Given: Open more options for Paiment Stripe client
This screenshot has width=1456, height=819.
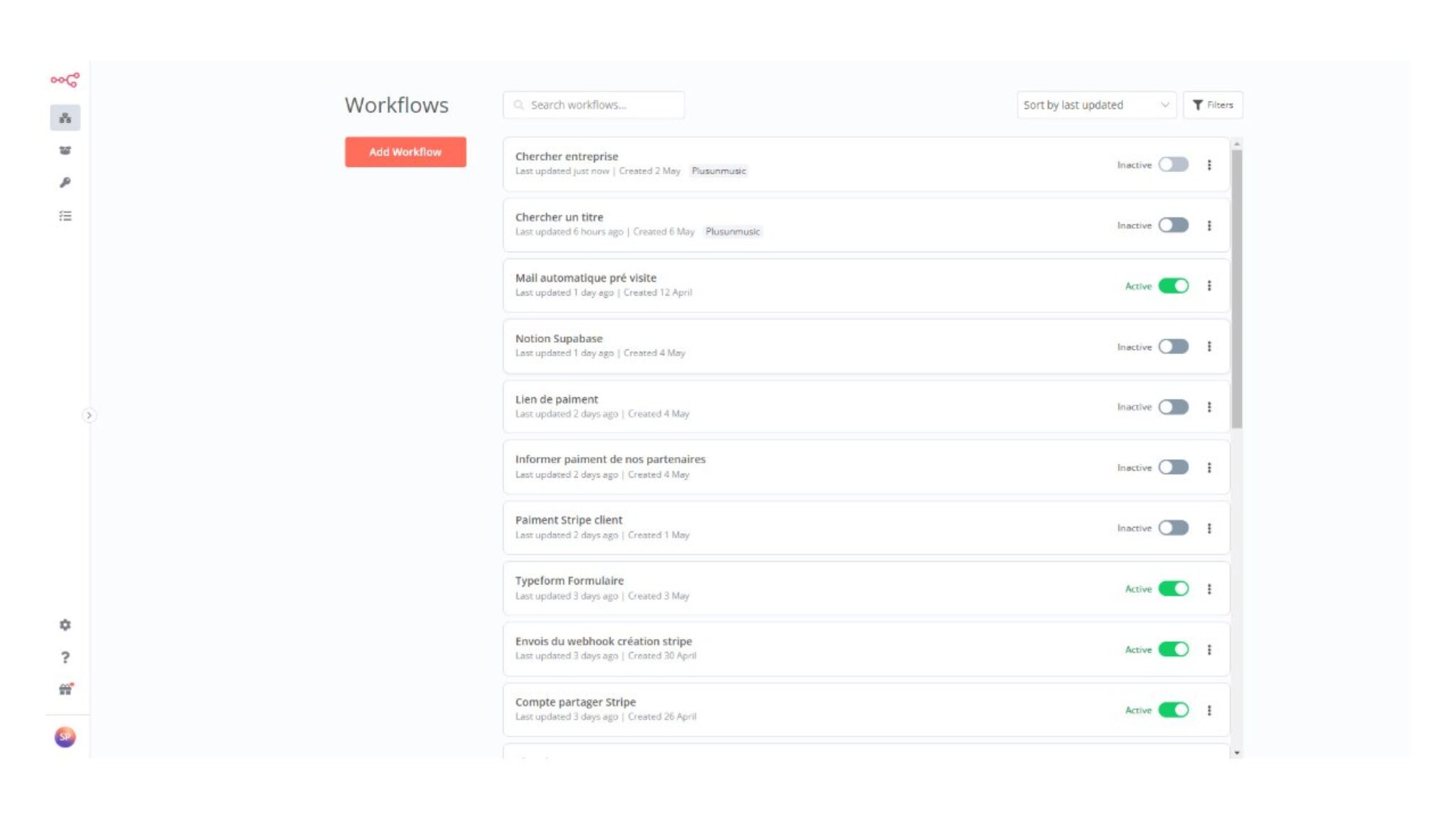Looking at the screenshot, I should (x=1208, y=528).
